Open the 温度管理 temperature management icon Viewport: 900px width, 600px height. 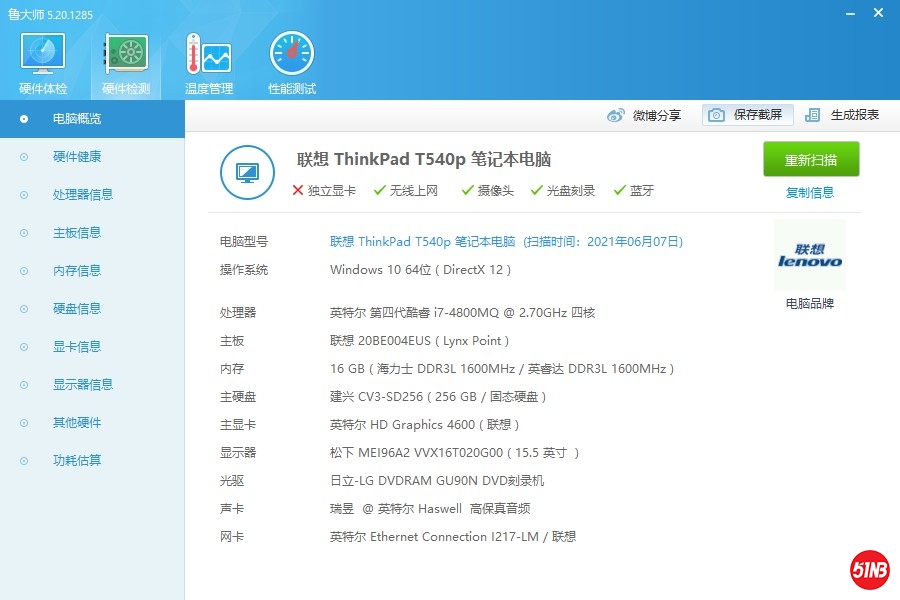point(209,62)
